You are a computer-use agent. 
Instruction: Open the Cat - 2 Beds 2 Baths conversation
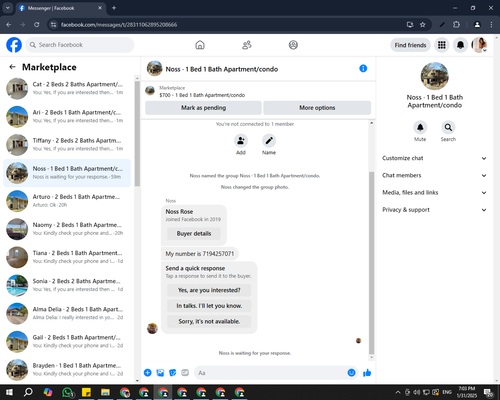coord(67,88)
